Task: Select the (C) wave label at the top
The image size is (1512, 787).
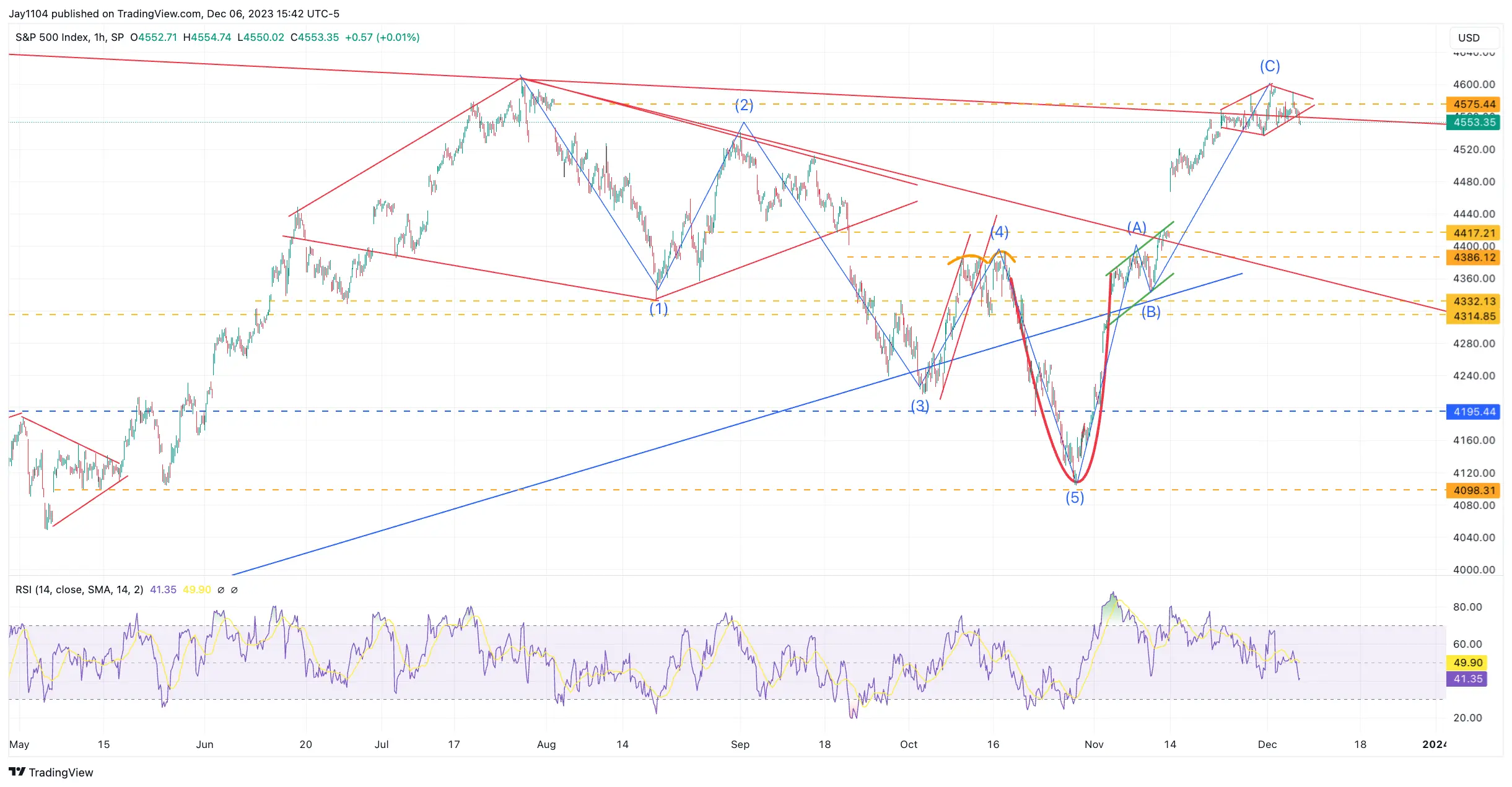Action: point(1270,66)
